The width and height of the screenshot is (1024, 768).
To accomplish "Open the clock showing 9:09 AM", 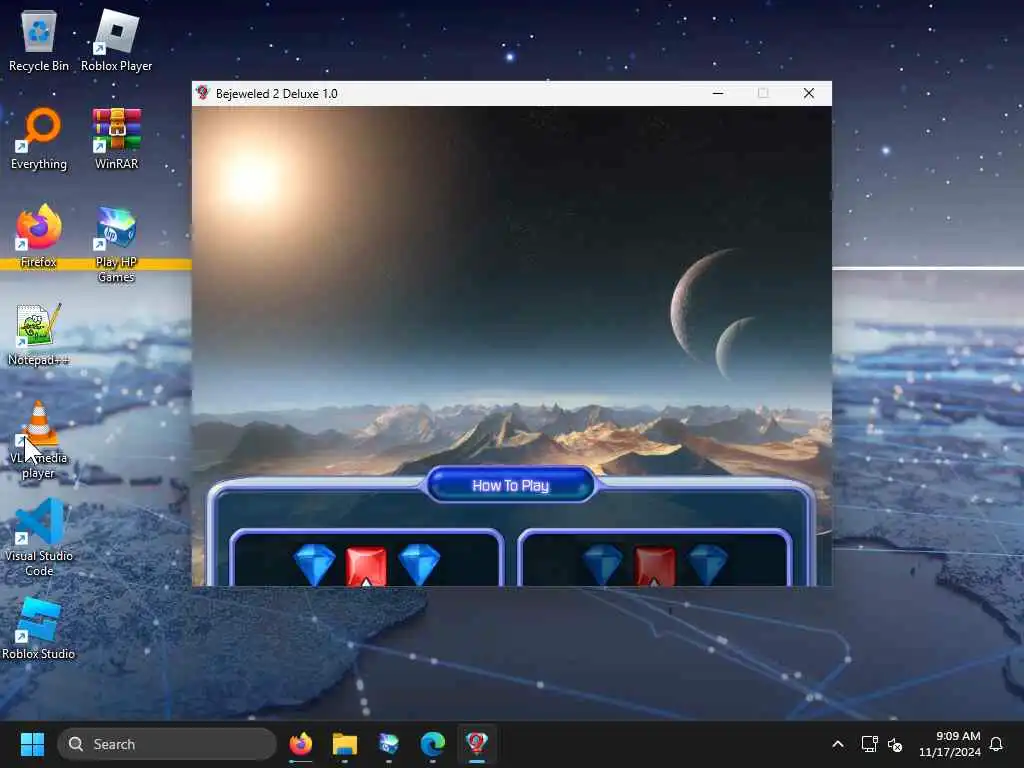I will pos(950,744).
